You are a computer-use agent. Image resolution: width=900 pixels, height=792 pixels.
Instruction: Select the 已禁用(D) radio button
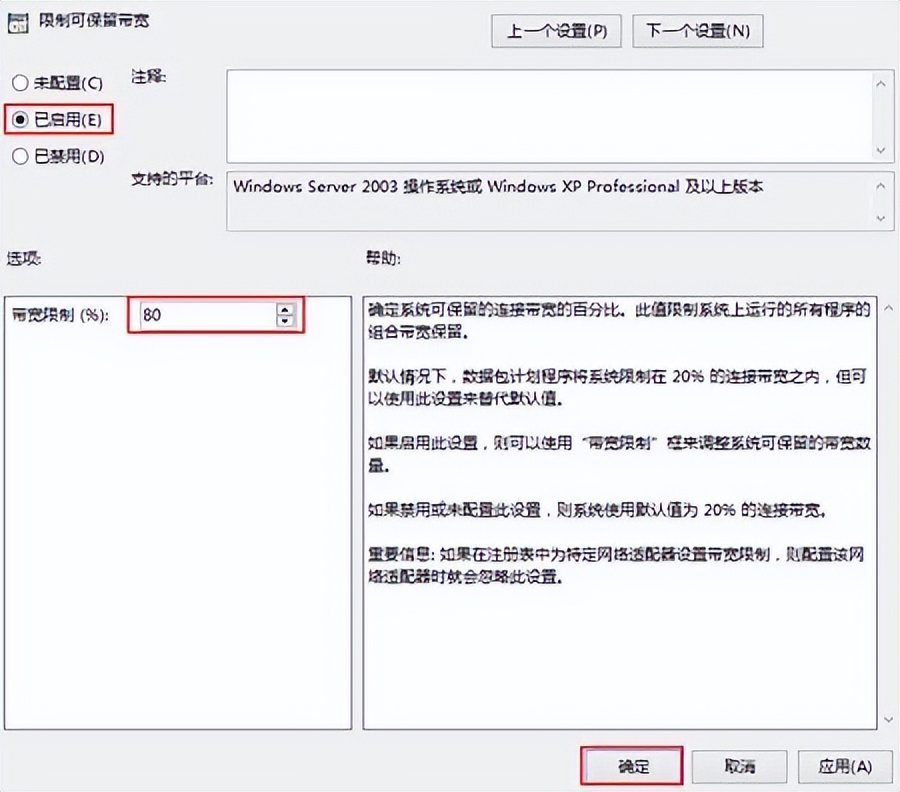click(x=20, y=156)
